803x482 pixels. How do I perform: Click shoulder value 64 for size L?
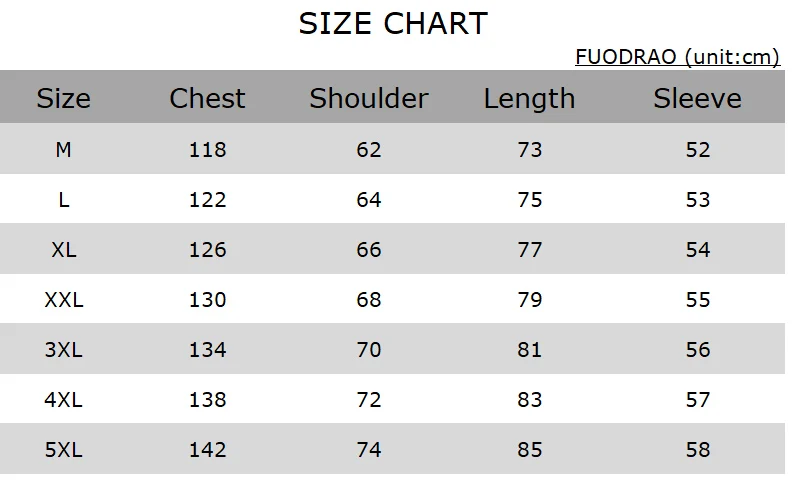coord(369,199)
